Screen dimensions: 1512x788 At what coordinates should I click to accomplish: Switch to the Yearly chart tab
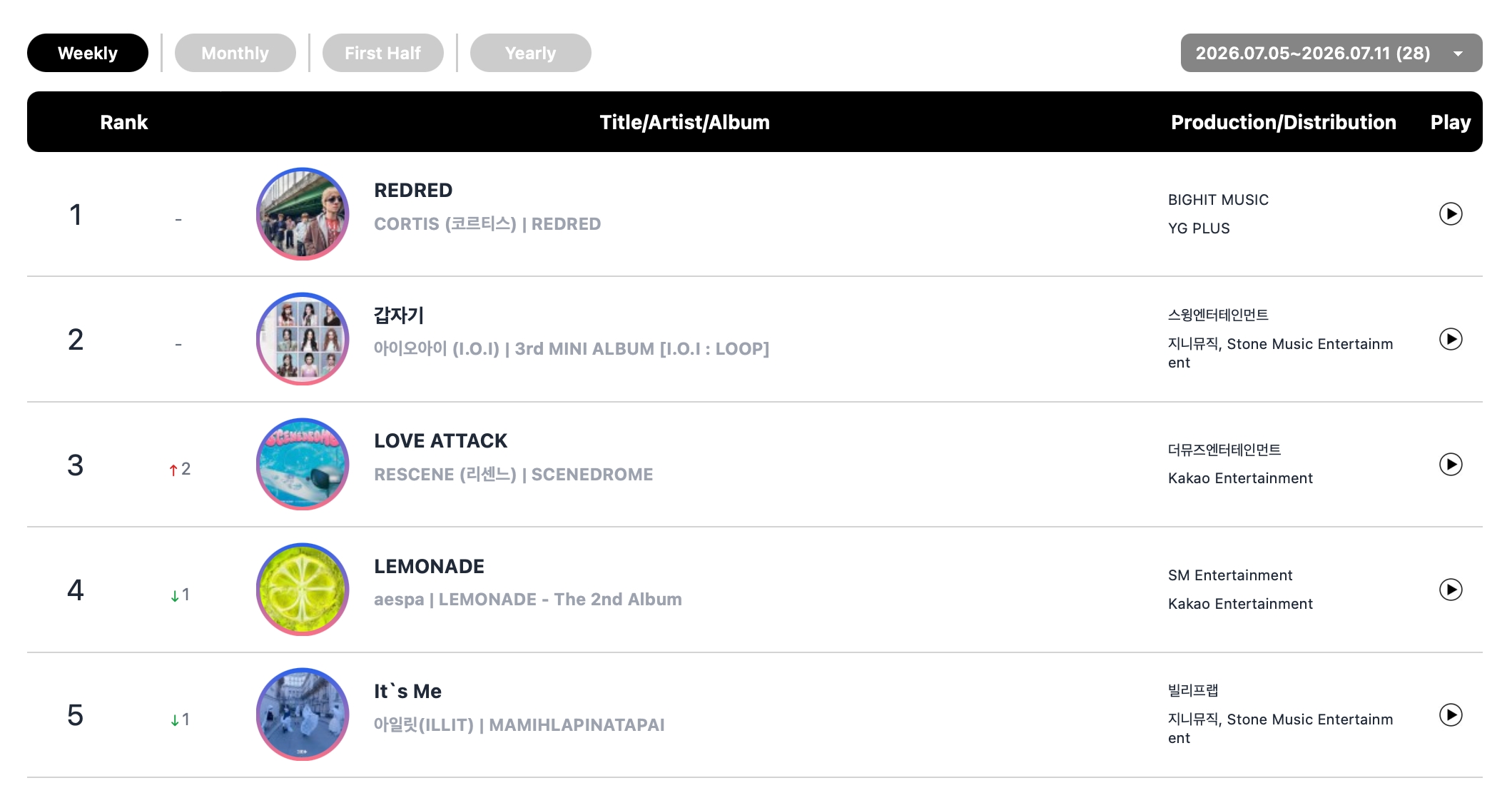point(530,53)
